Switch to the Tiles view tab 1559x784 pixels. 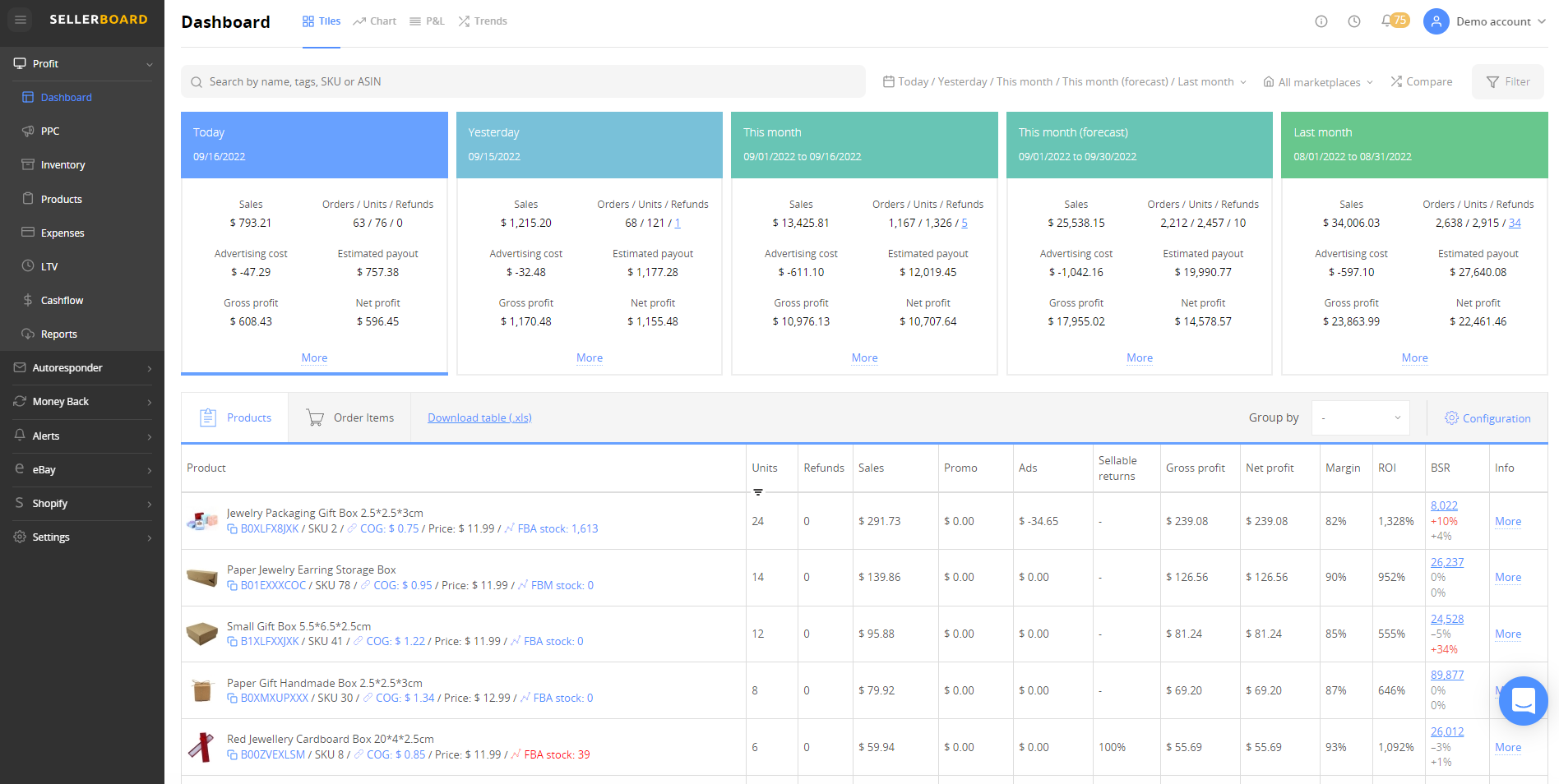coord(322,21)
